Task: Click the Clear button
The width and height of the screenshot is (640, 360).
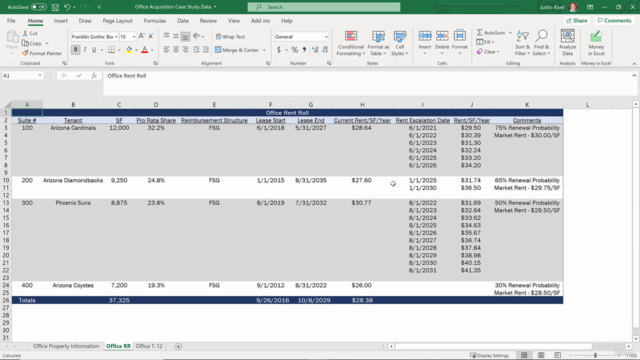Action: [488, 52]
